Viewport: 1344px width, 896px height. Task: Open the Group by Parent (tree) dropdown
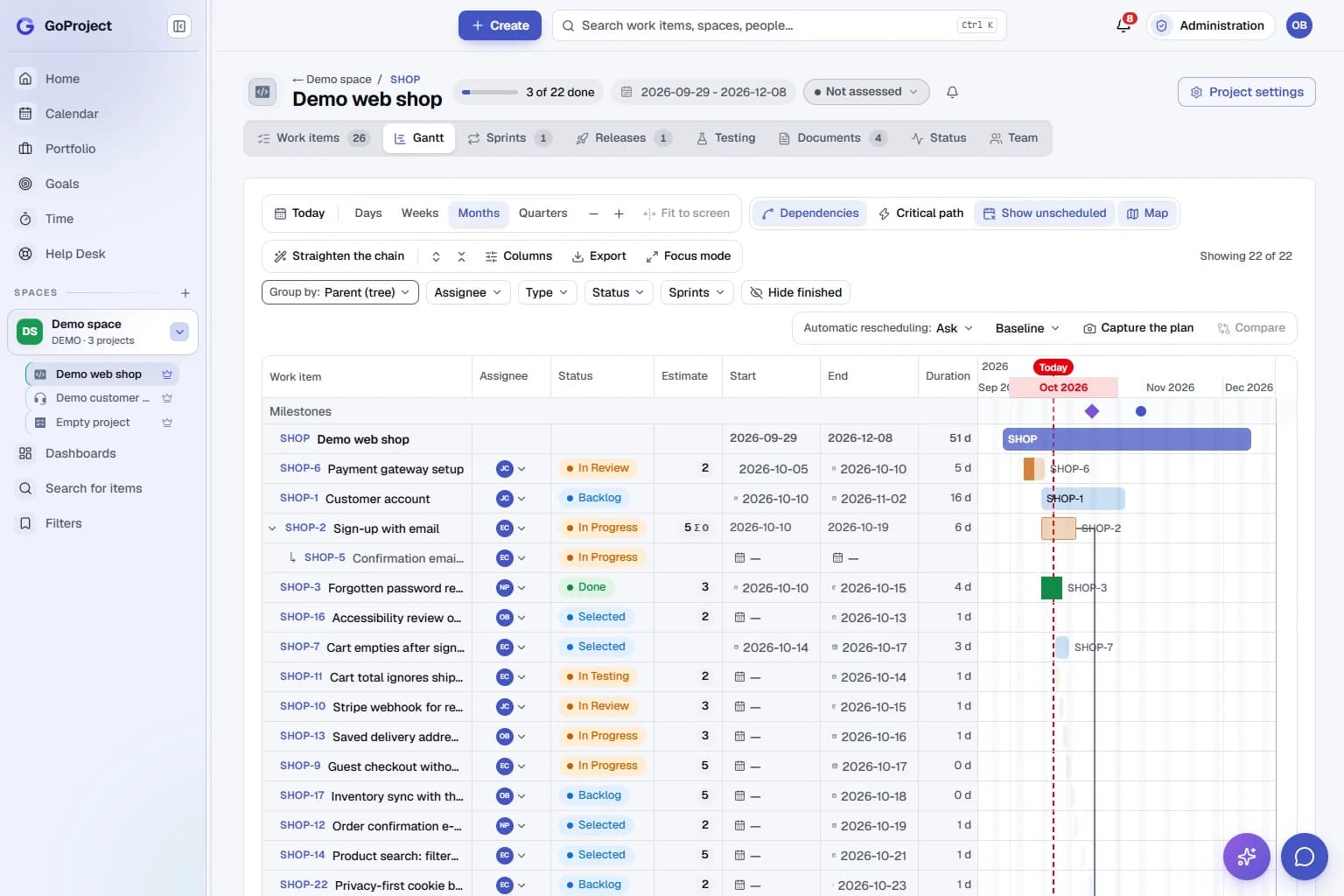click(x=340, y=292)
